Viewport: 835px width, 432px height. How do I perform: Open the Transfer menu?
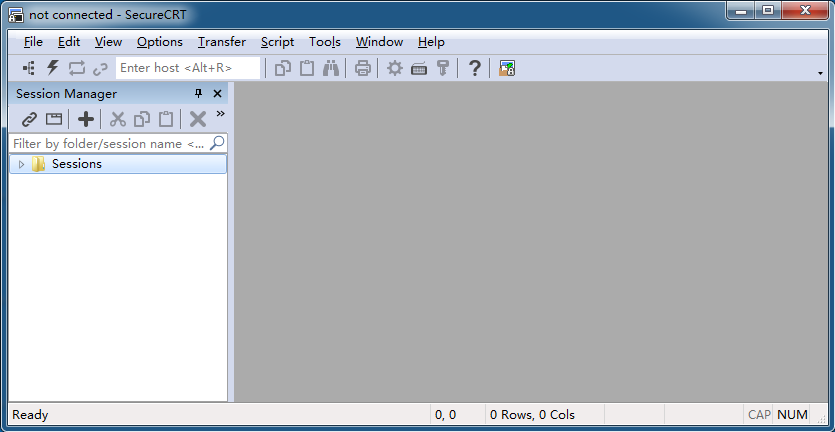coord(222,42)
